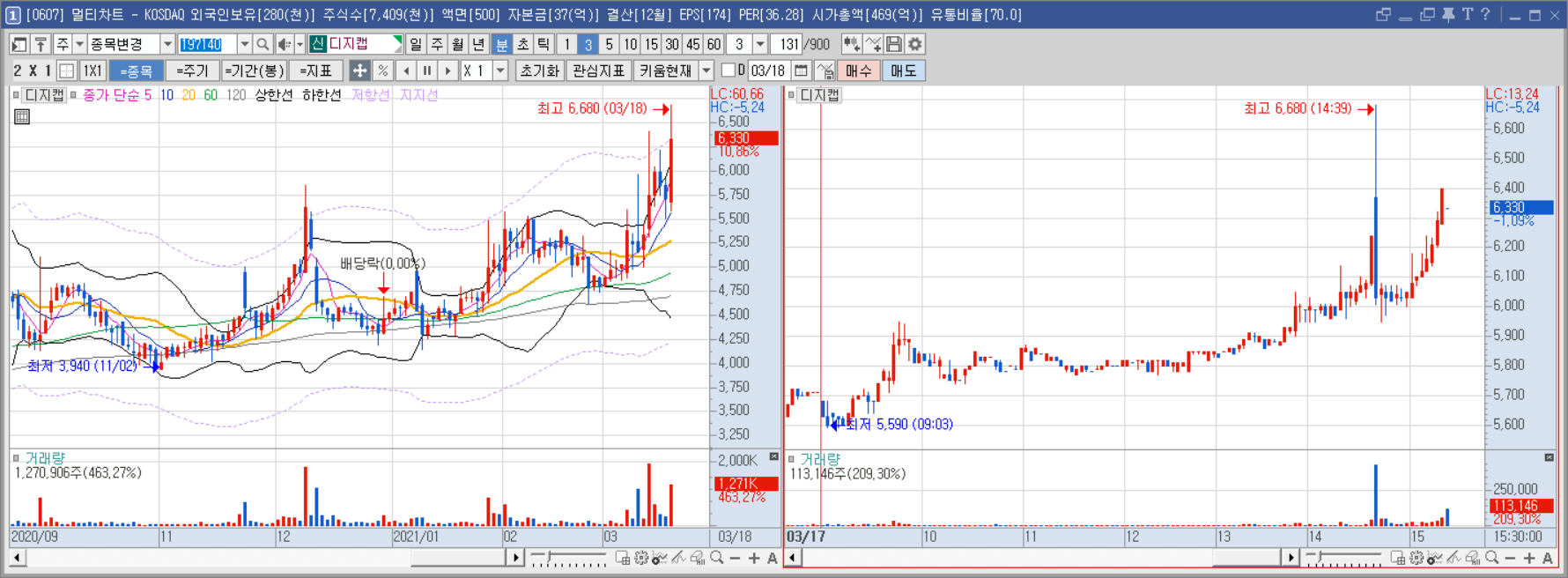The width and height of the screenshot is (1568, 578).
Task: Open help question mark in title bar
Action: click(x=1485, y=14)
